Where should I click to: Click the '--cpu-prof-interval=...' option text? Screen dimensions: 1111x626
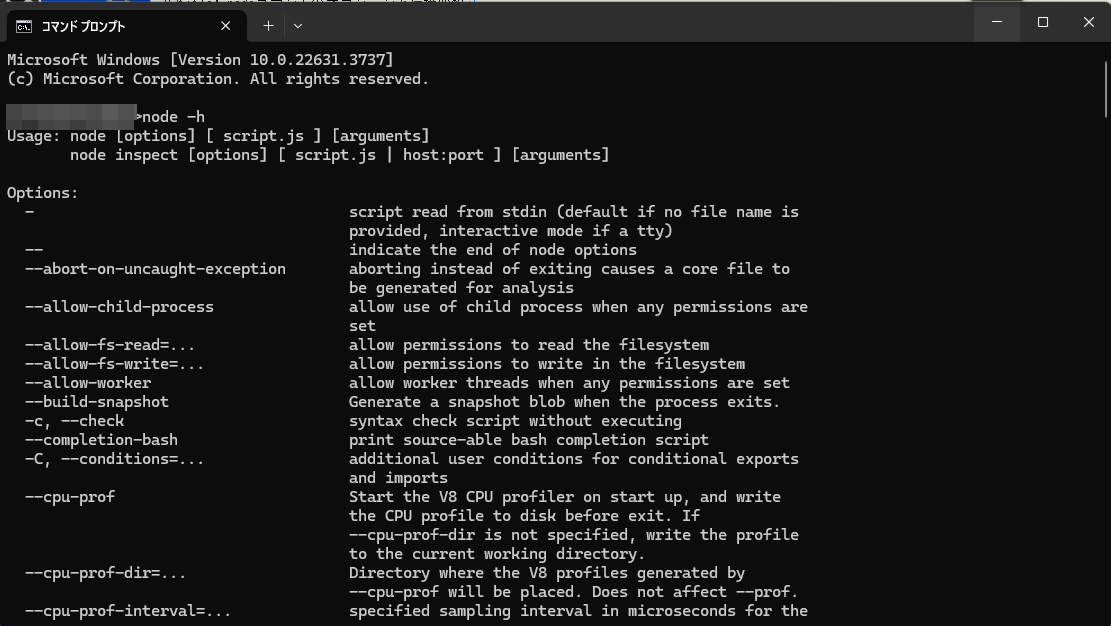(128, 611)
